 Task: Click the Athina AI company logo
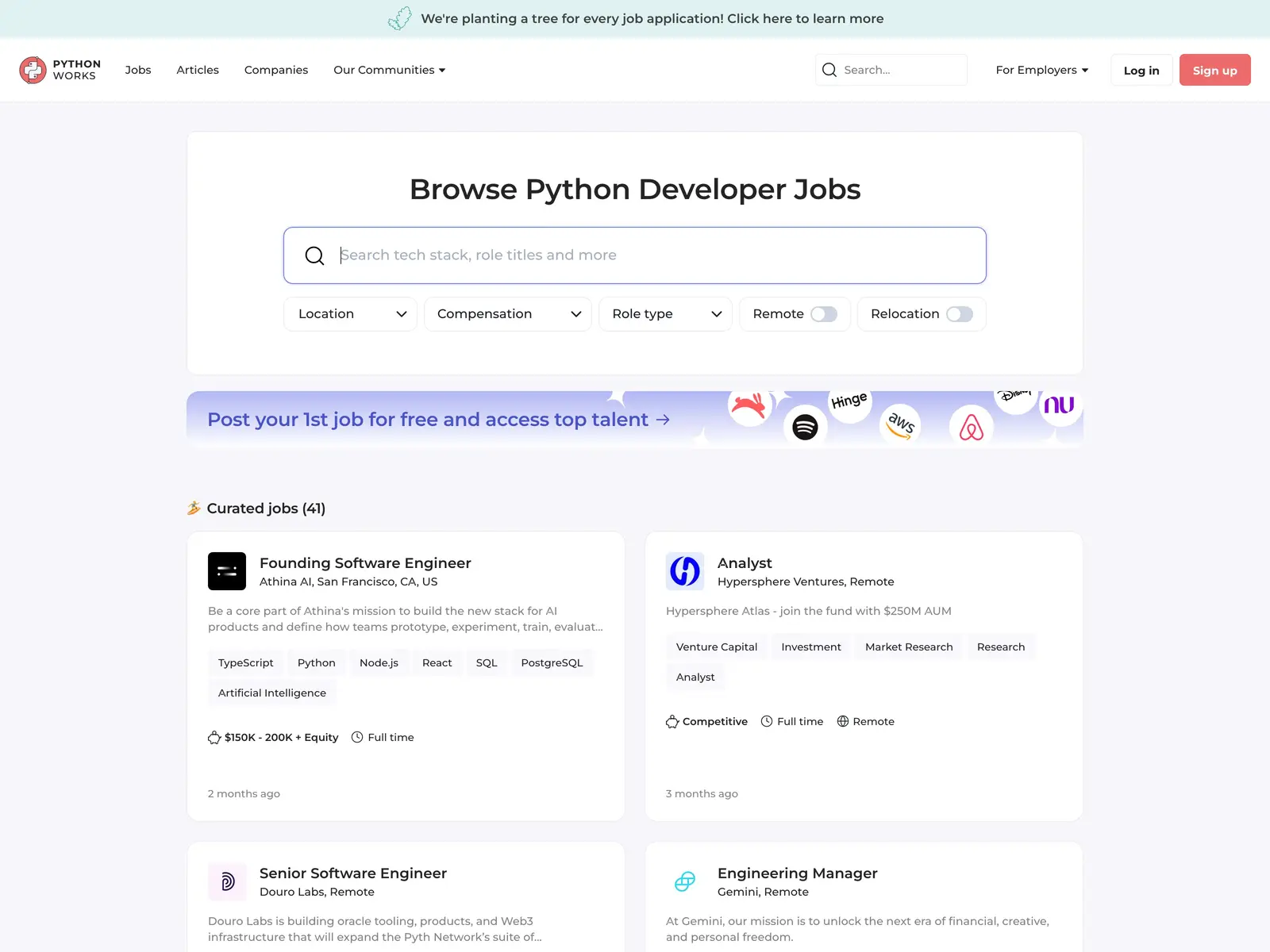point(227,571)
